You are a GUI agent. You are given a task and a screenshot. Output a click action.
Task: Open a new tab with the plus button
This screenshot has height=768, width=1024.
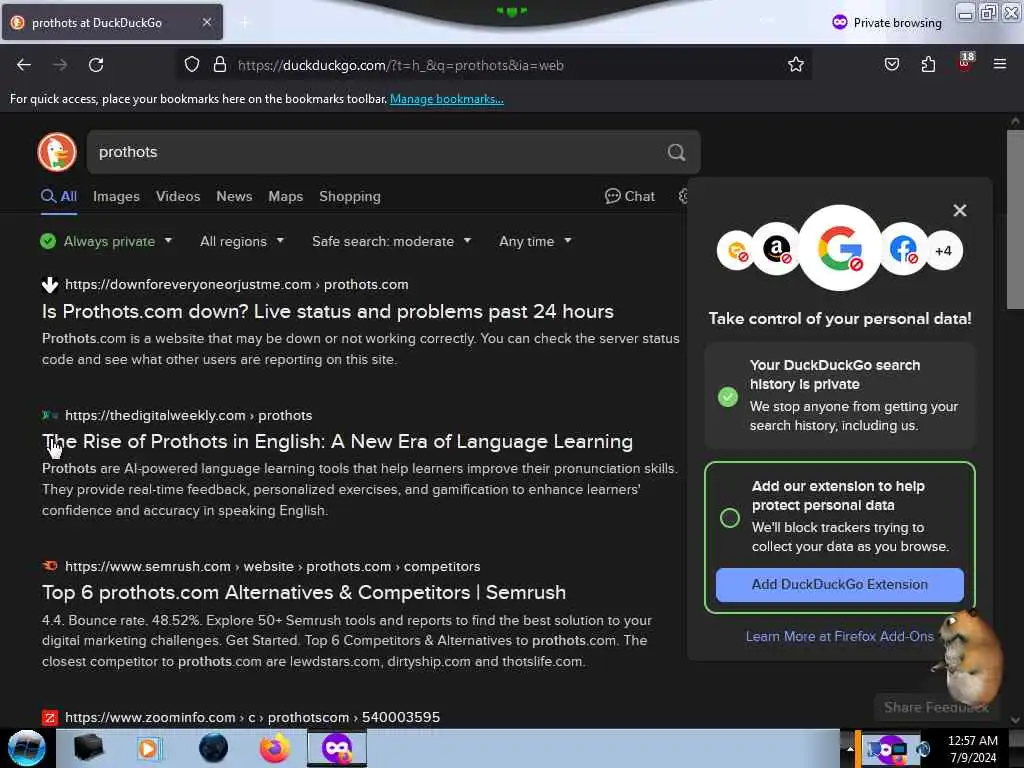pos(245,23)
